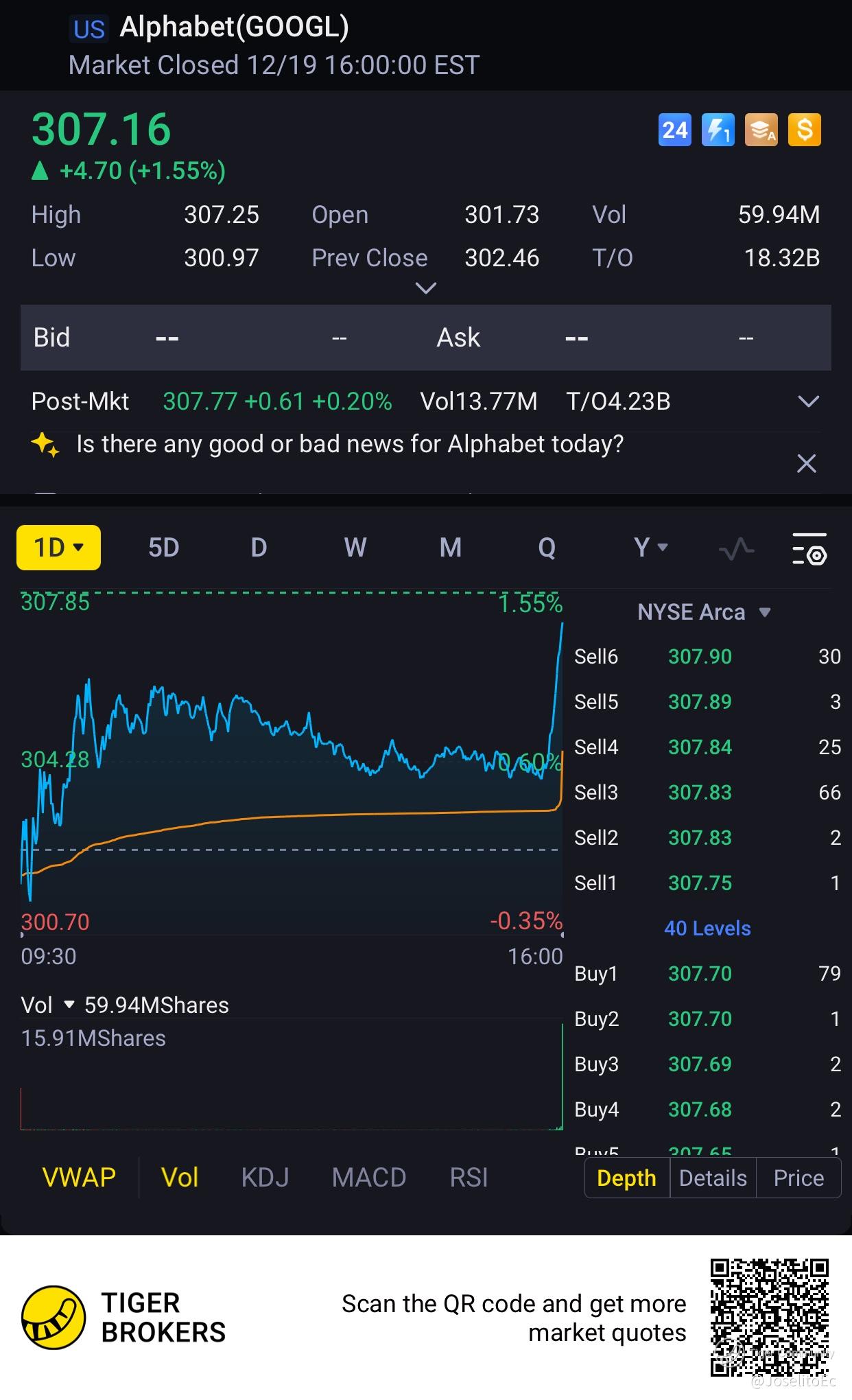Scan the Tiger Brokers QR code
Viewport: 852px width, 1400px height.
coord(770,1317)
